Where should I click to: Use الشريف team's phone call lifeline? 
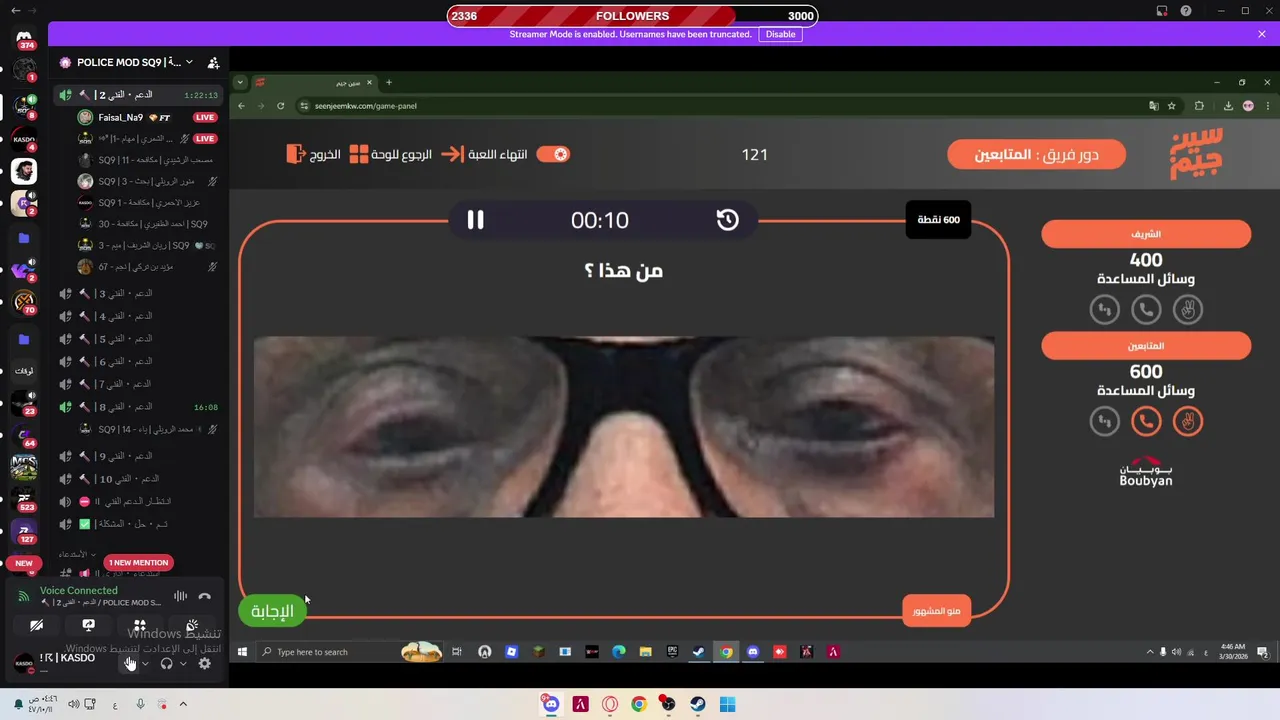(1146, 310)
